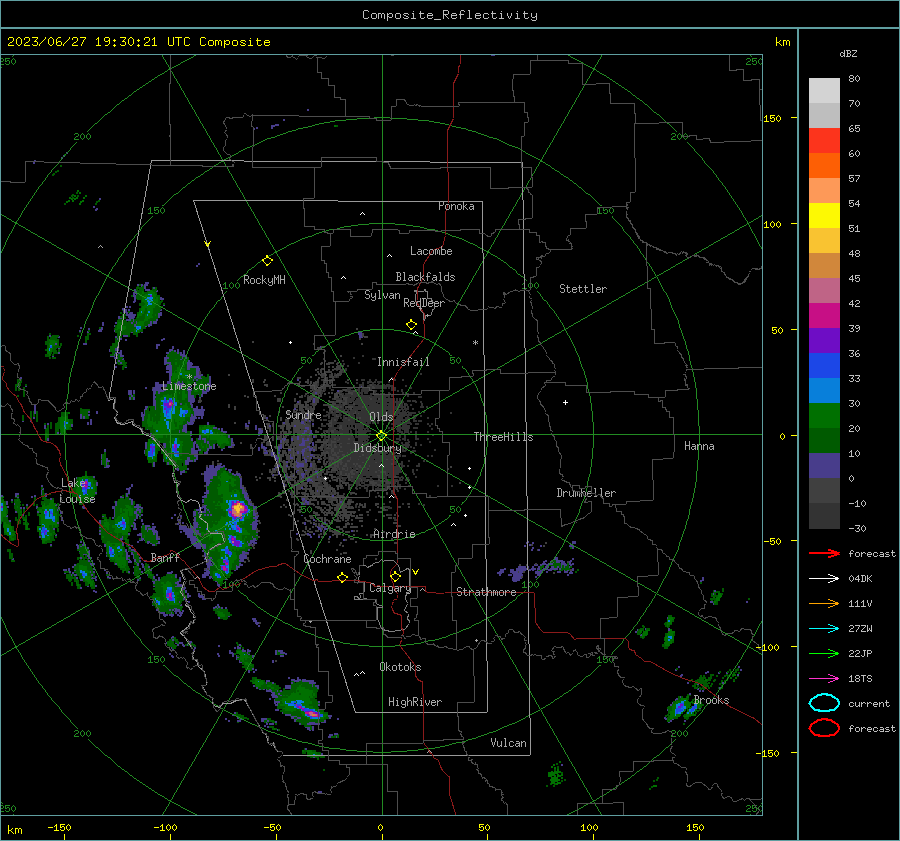Click the storm cell beside Brooks

click(682, 708)
